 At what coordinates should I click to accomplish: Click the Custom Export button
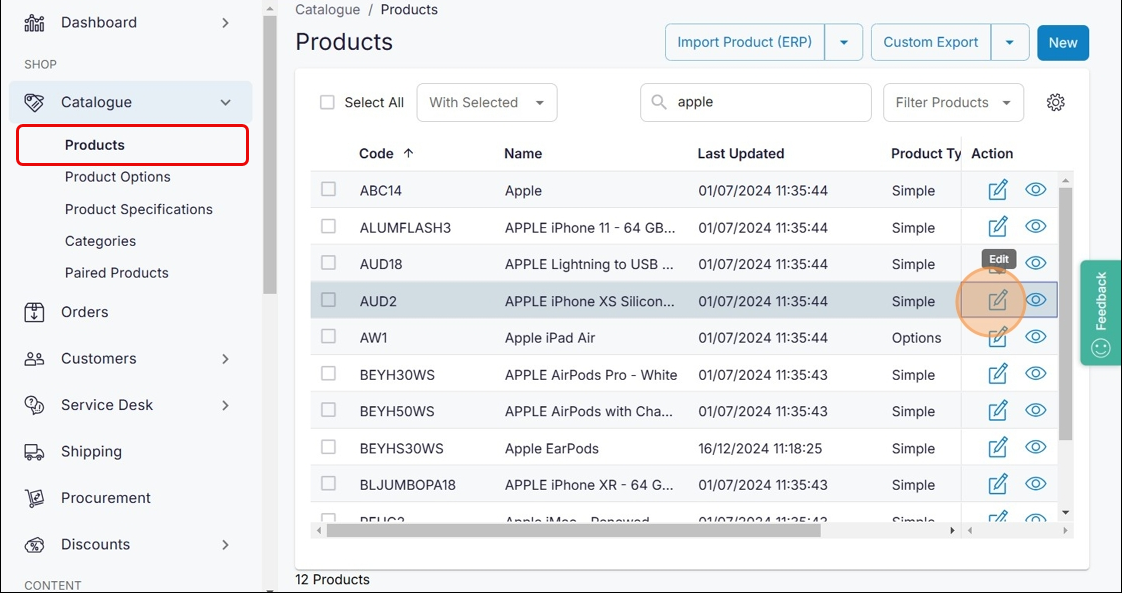coord(930,42)
